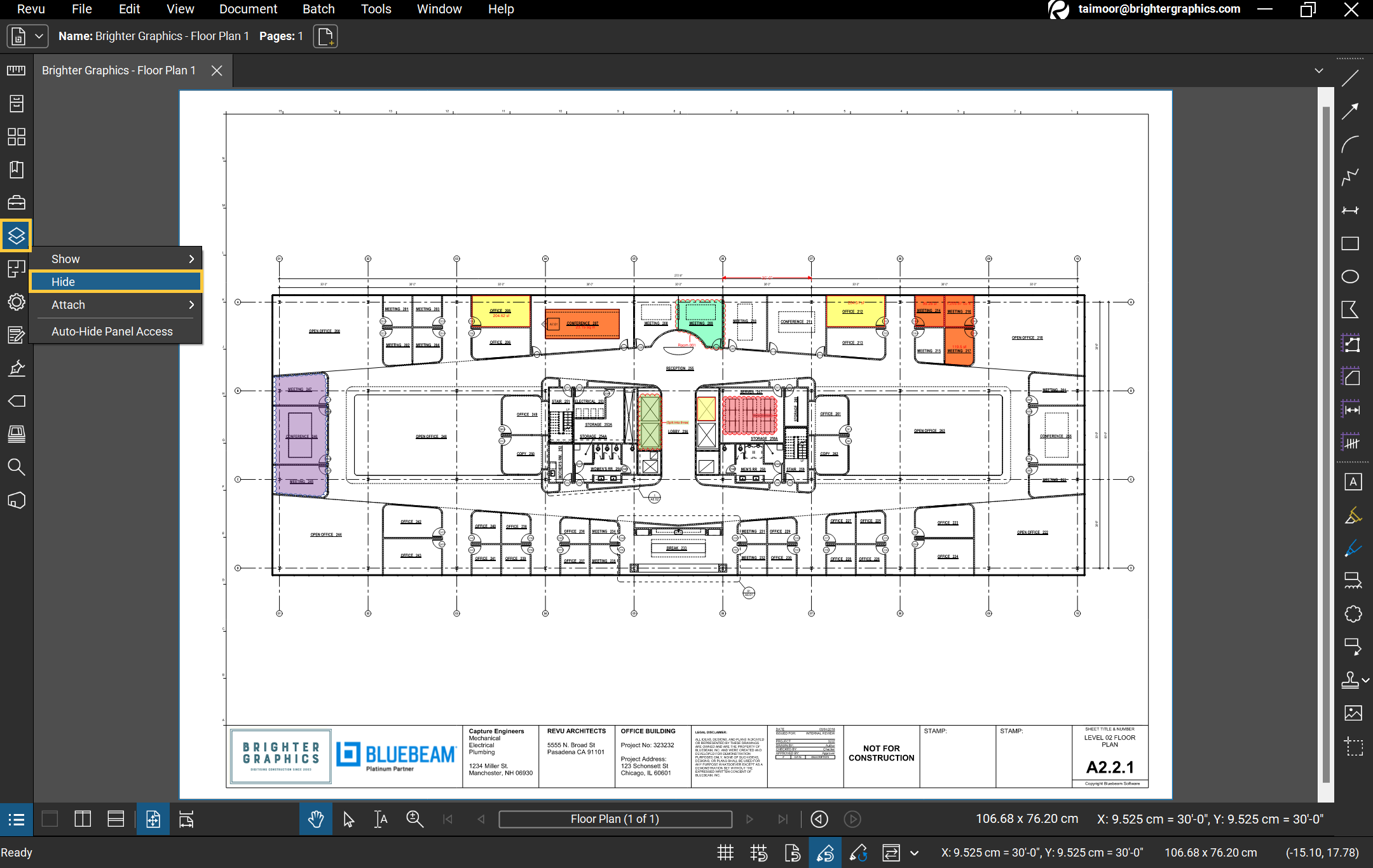Select the Ellipse markup tool
Image resolution: width=1373 pixels, height=868 pixels.
(1350, 276)
